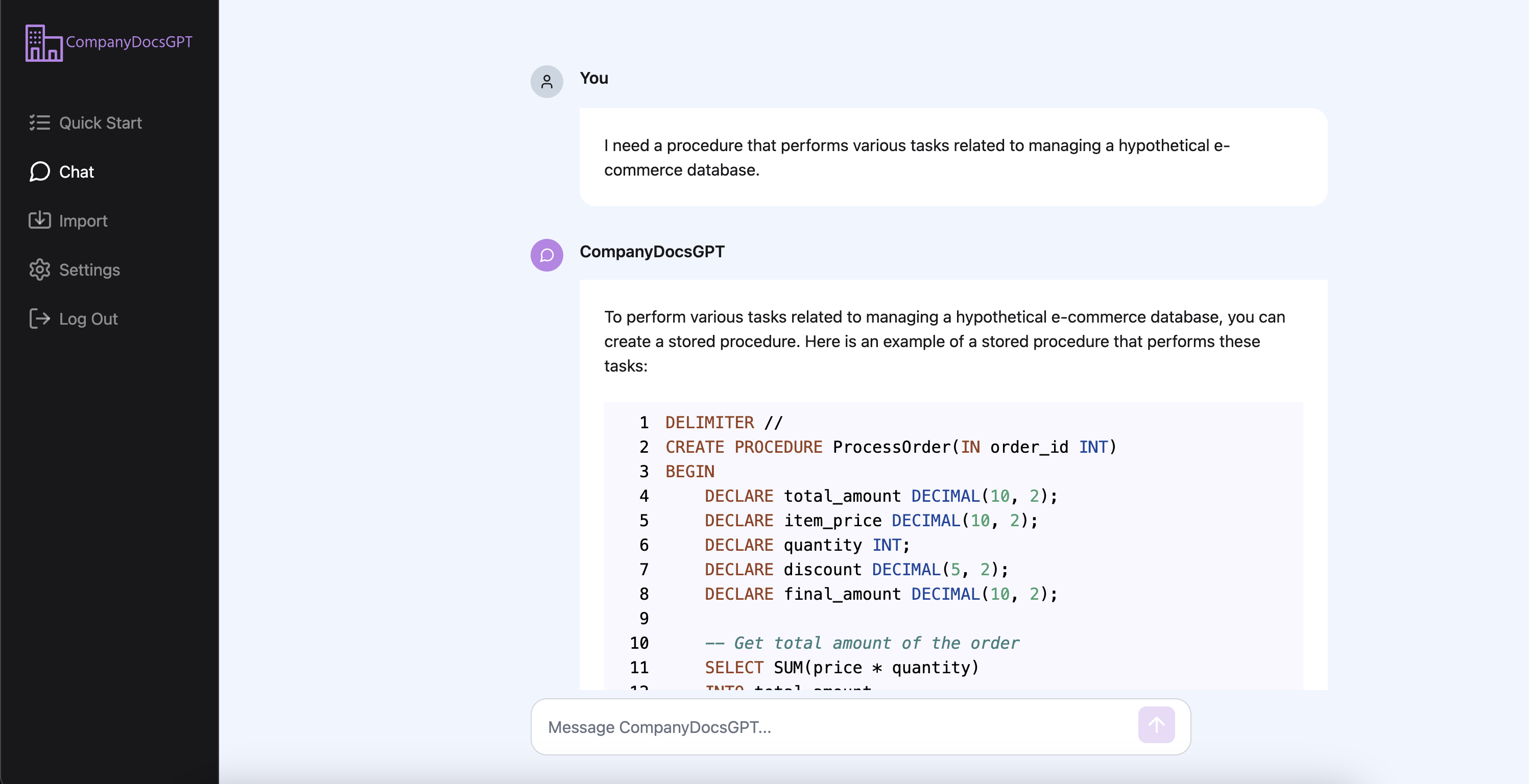Image resolution: width=1529 pixels, height=784 pixels.
Task: Click the Quick Start checklist icon
Action: tap(39, 123)
